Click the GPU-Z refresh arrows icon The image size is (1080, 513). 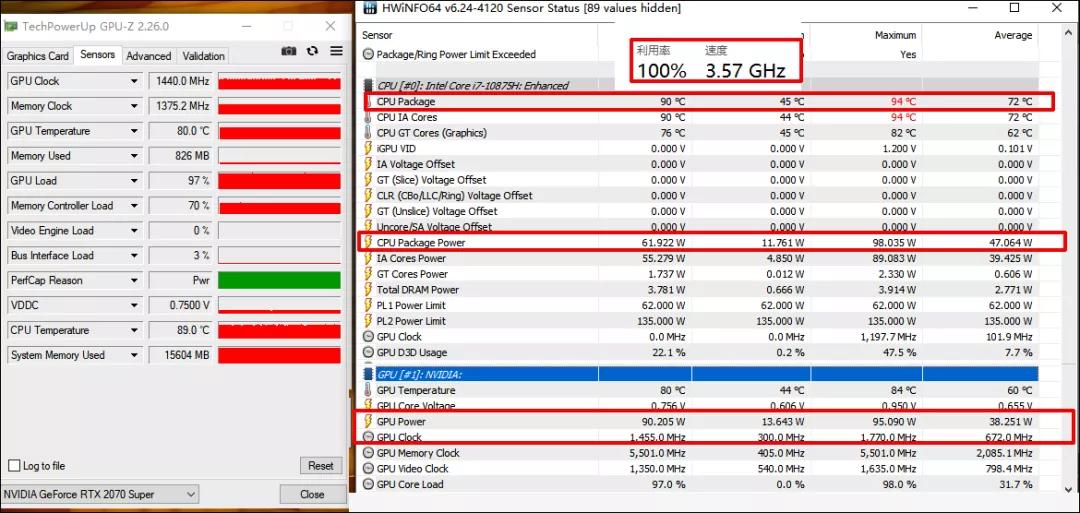point(312,52)
